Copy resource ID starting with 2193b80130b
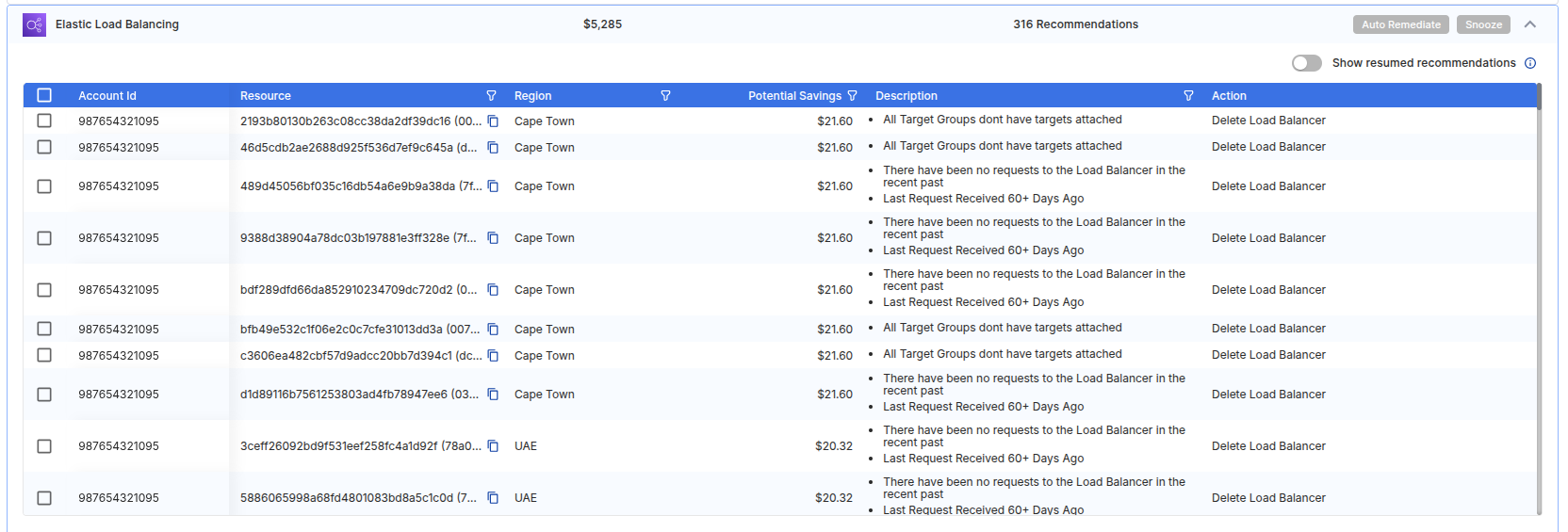This screenshot has height=532, width=1568. (x=493, y=121)
